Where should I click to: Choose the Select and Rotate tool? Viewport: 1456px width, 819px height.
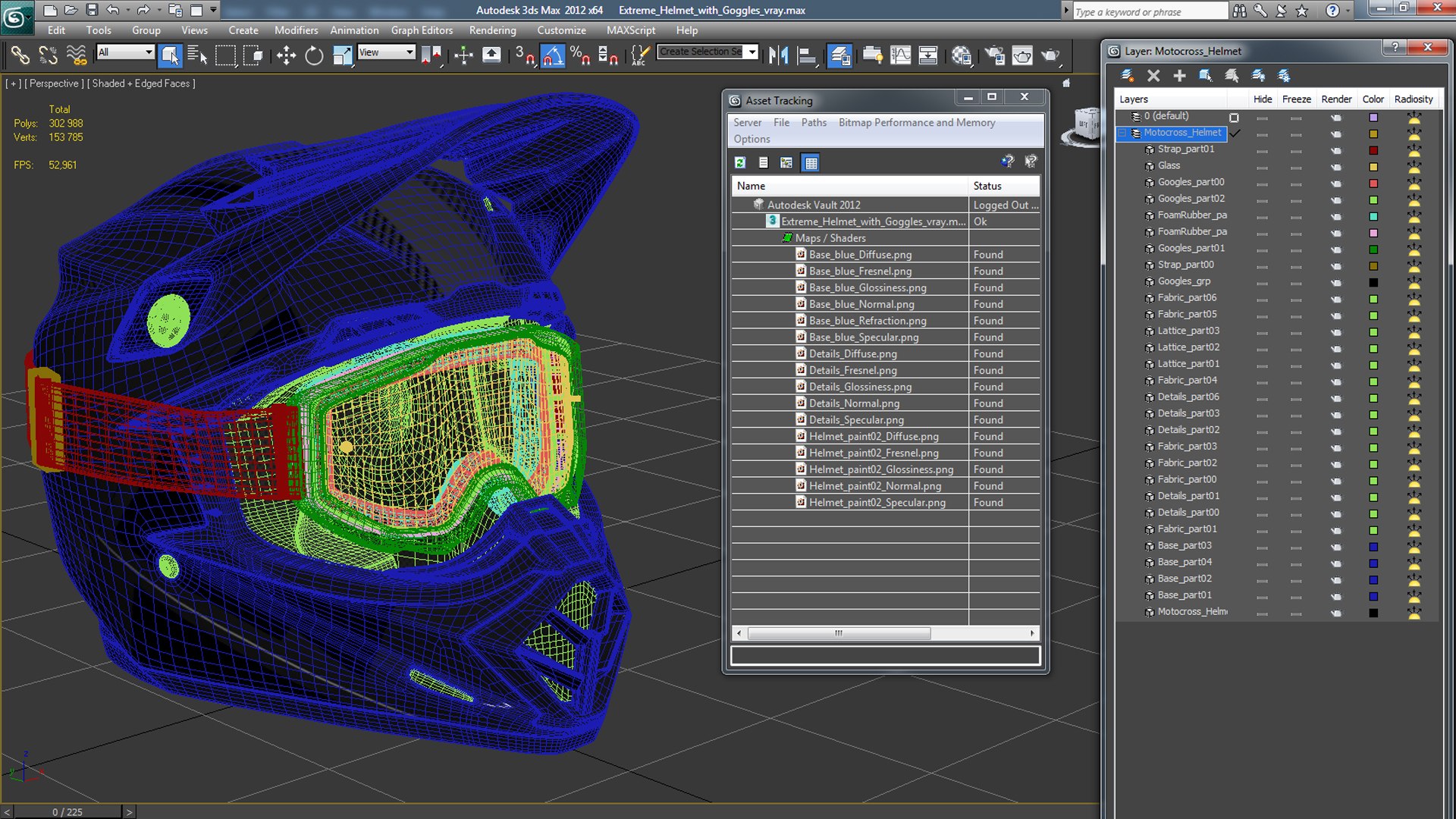click(x=314, y=55)
